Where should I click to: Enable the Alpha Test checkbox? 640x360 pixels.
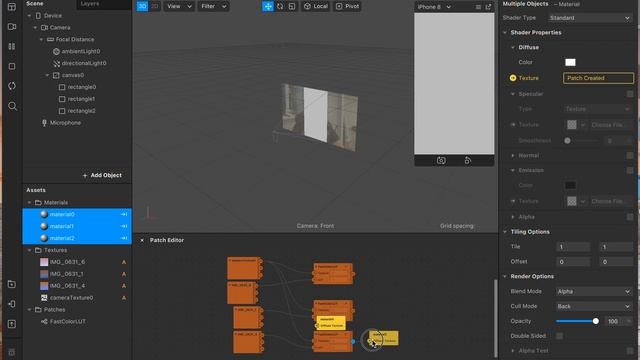[x=630, y=351]
